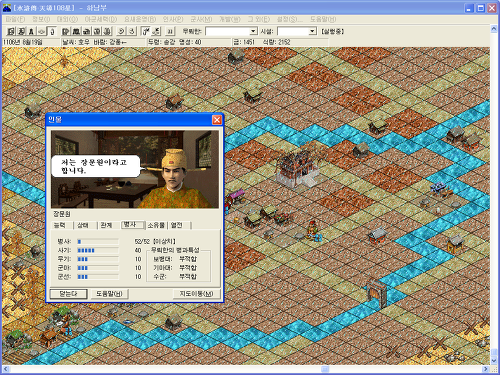Click the horizontal scrollbar left arrow
This screenshot has width=500, height=375.
pos(6,369)
